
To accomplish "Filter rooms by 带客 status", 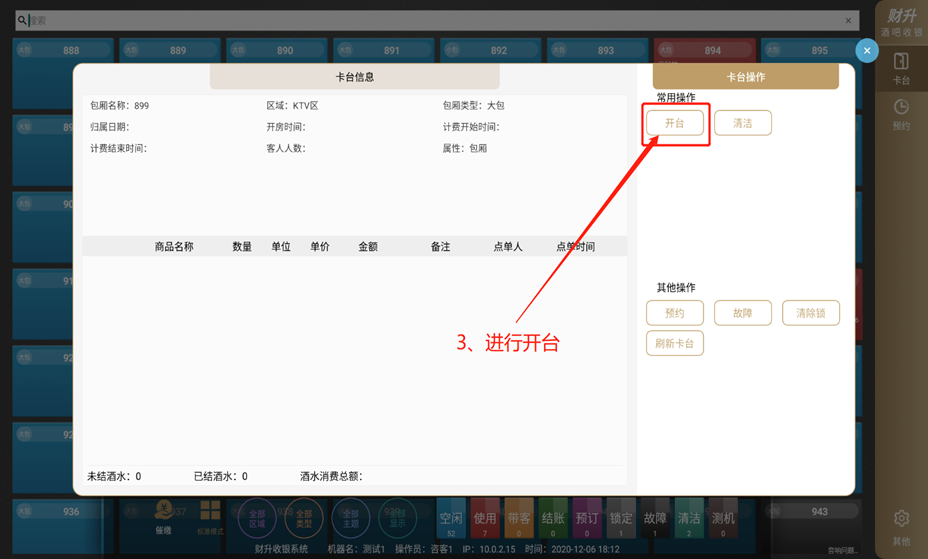I will click(x=519, y=519).
